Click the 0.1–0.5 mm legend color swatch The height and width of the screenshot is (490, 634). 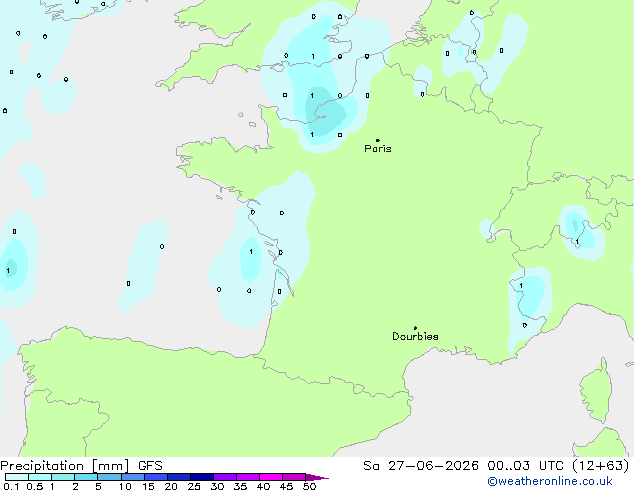[x=17, y=477]
